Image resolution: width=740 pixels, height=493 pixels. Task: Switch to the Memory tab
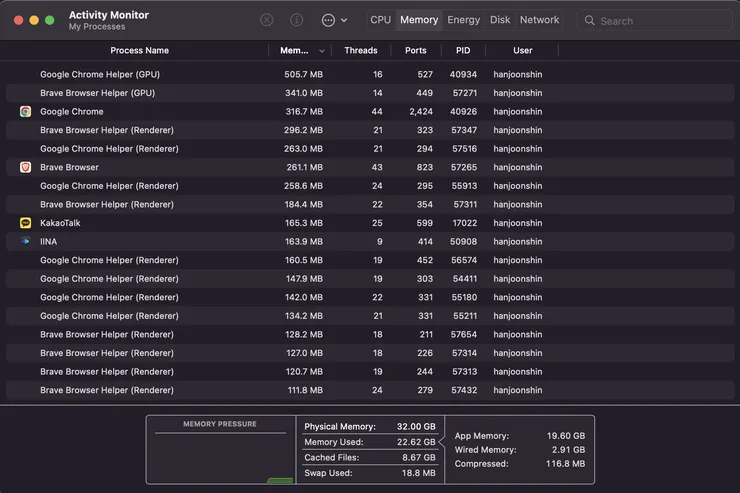[419, 20]
